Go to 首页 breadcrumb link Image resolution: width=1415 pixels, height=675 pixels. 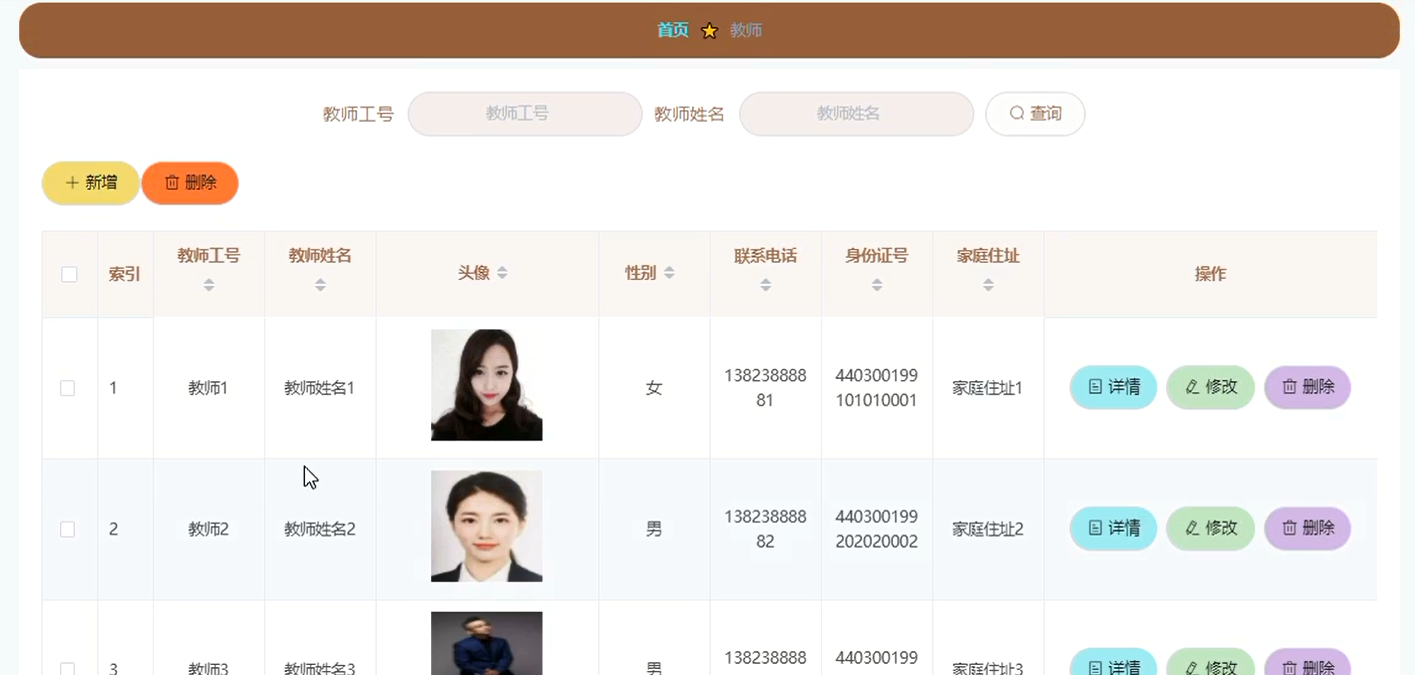[x=673, y=30]
